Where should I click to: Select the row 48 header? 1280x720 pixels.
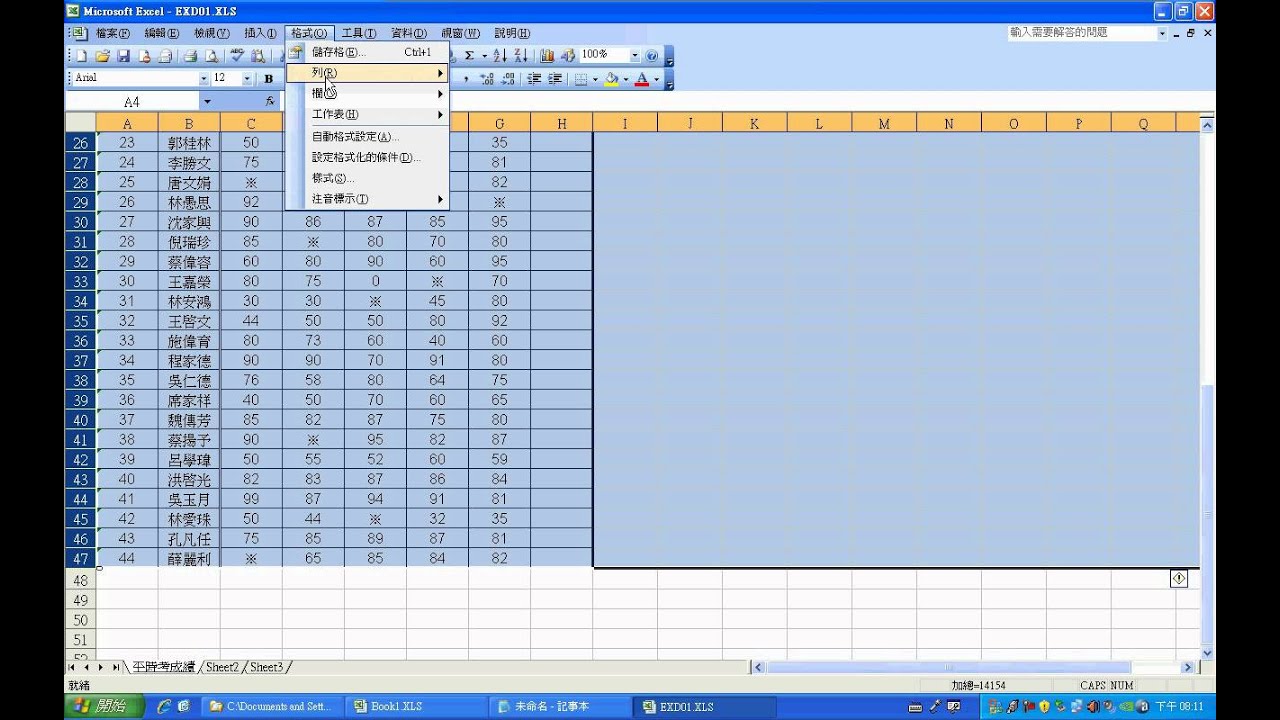pos(80,580)
